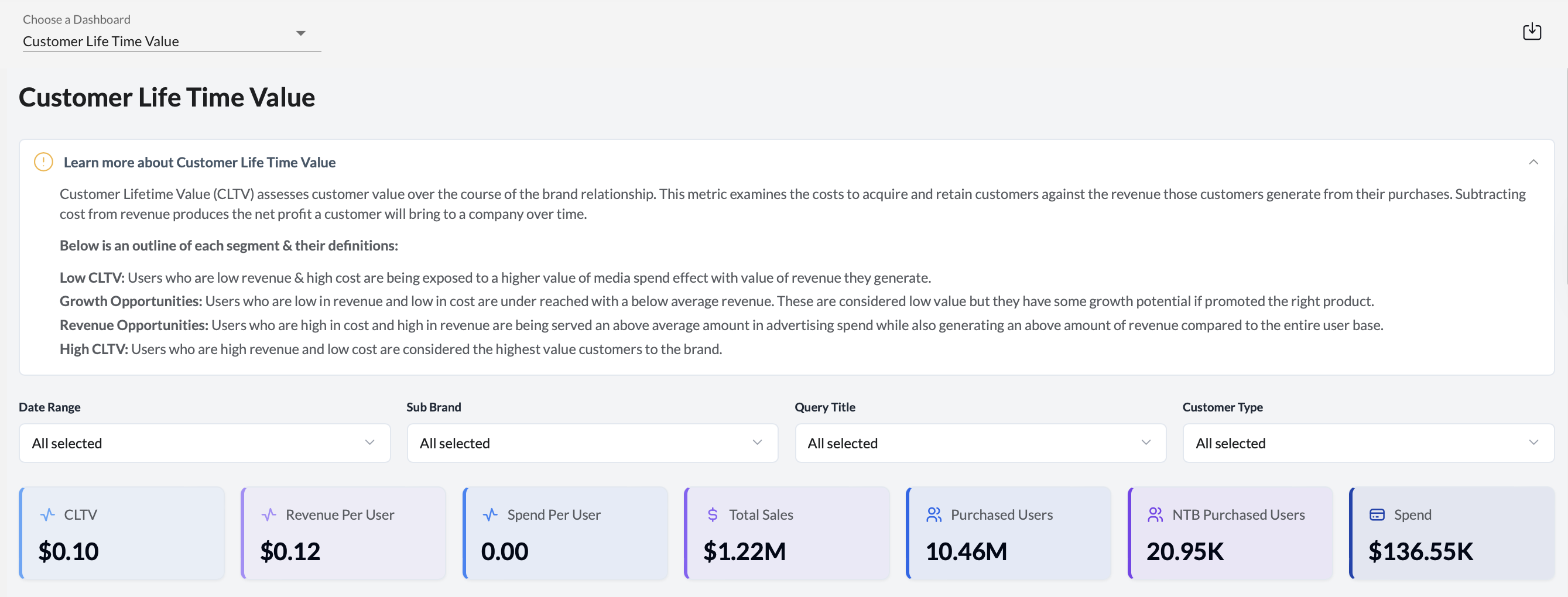Open the Customer Type dropdown
Screen dimensions: 1568x597
[x=1368, y=443]
